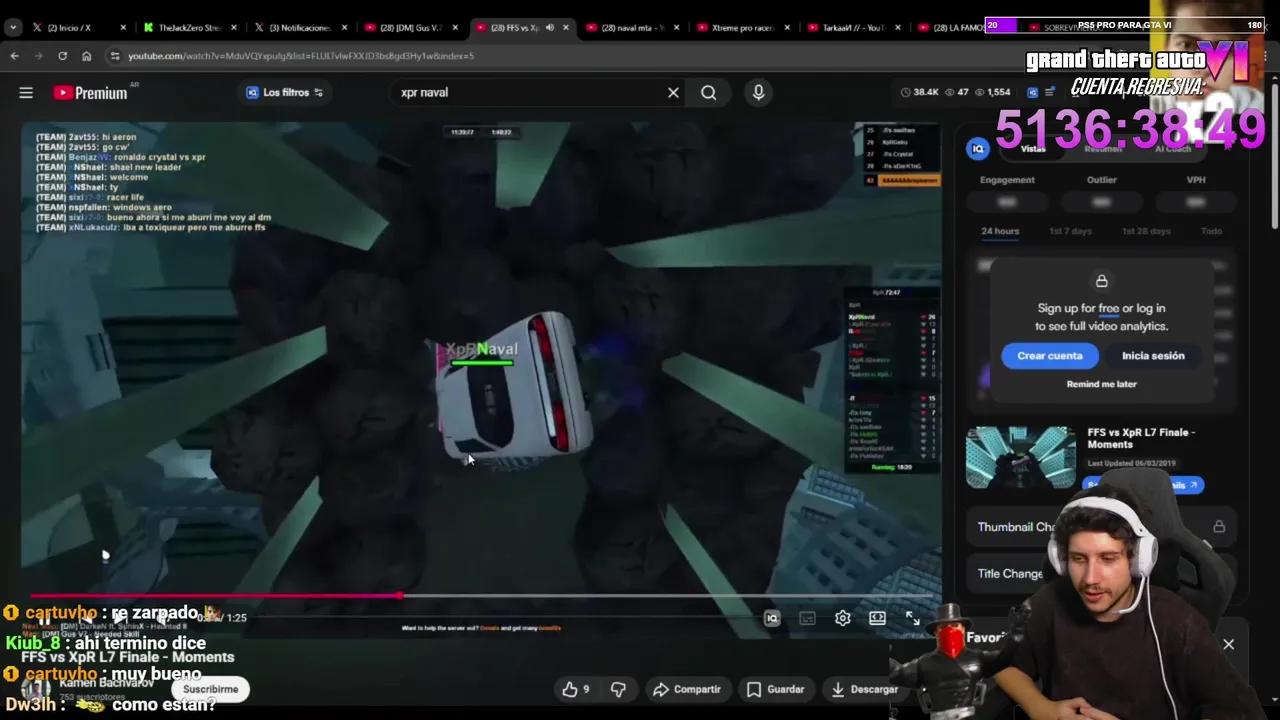The height and width of the screenshot is (720, 1280).
Task: Open the Los filtros filter chip
Action: pos(284,92)
